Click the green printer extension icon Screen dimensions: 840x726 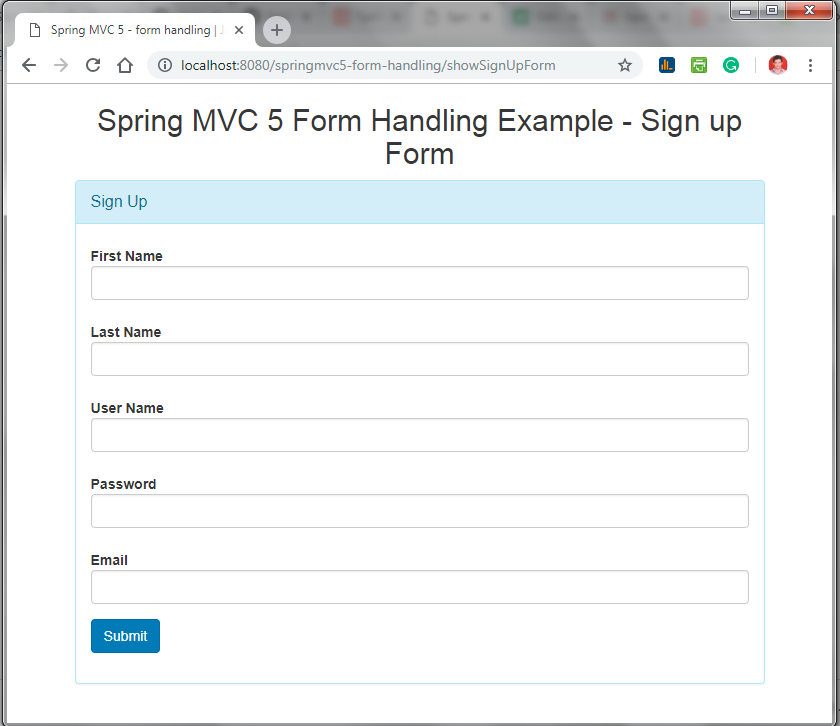(699, 65)
